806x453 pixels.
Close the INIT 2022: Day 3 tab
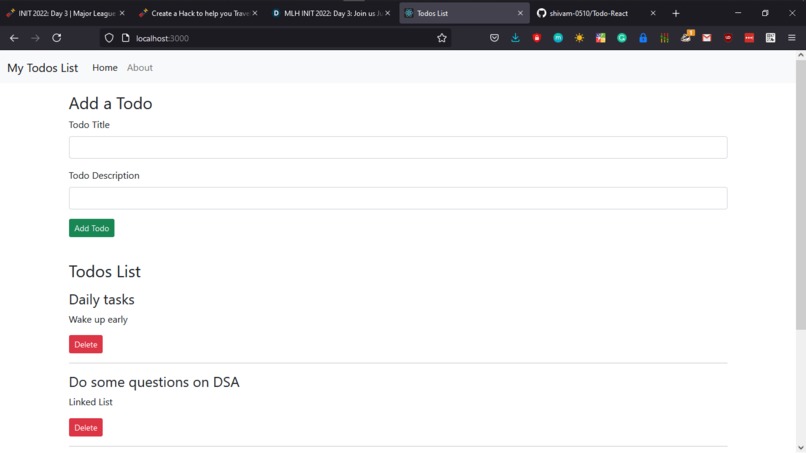(122, 13)
